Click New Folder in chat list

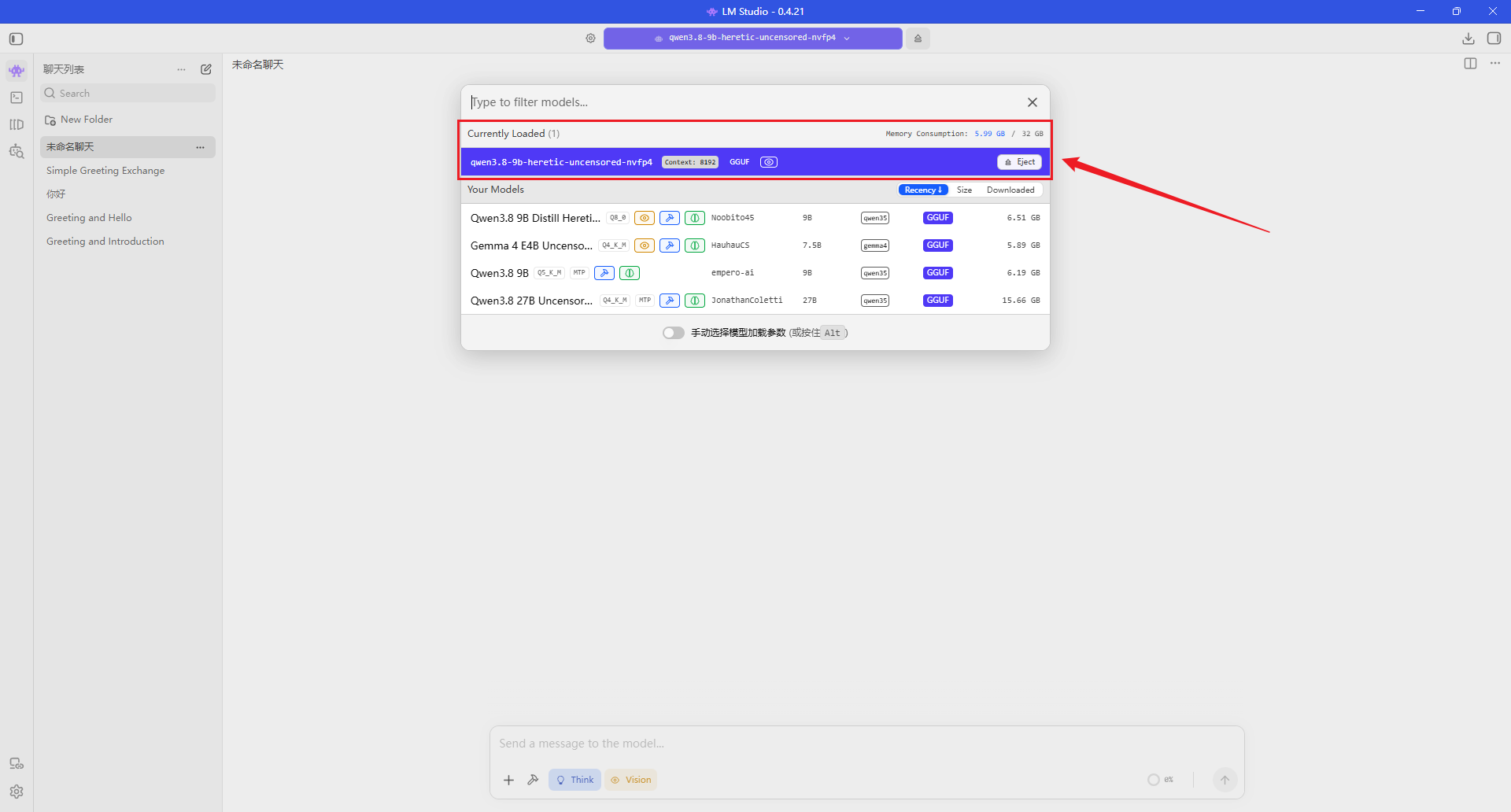point(79,120)
